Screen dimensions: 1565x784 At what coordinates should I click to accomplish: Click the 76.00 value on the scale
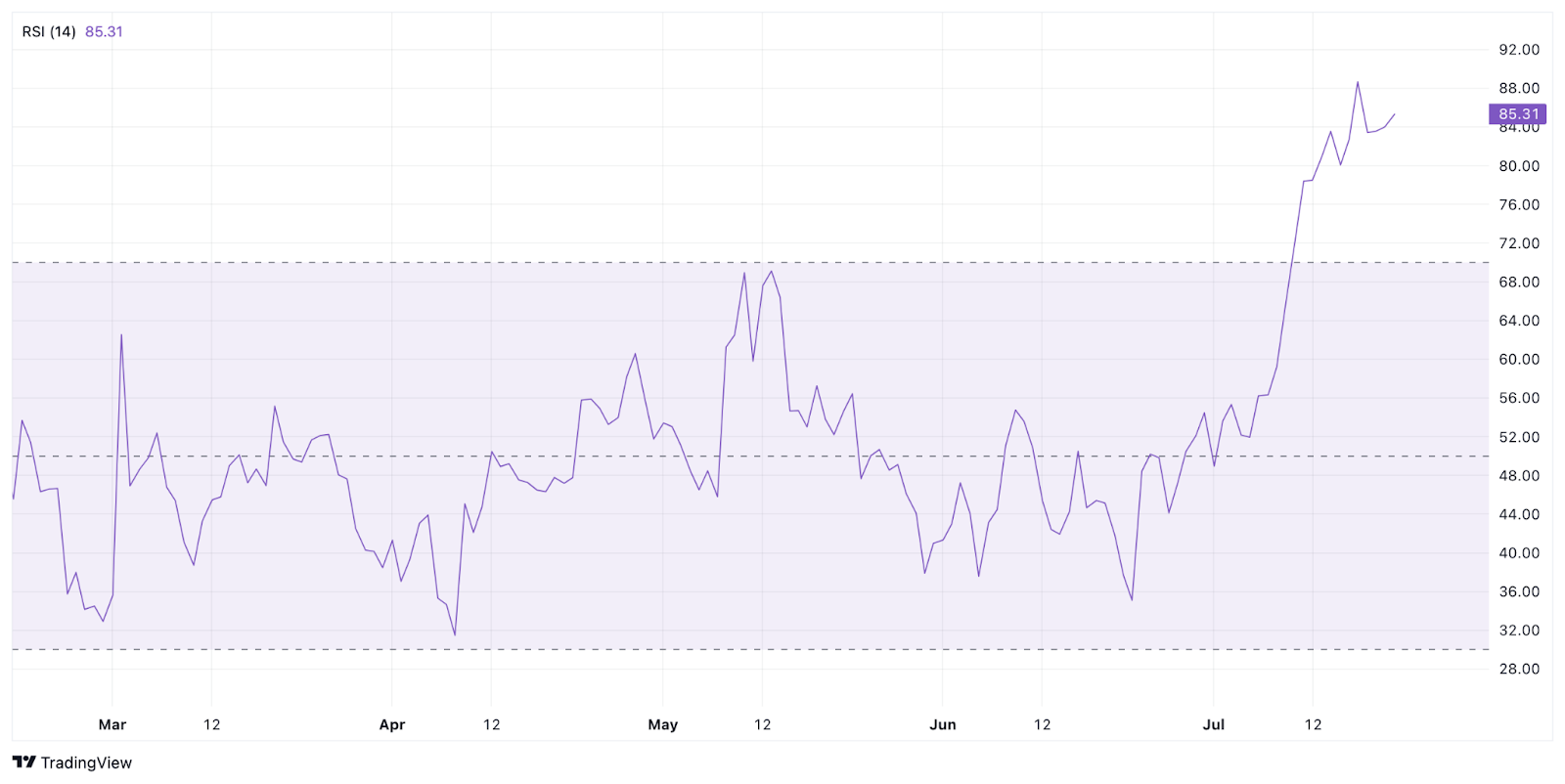tap(1519, 204)
